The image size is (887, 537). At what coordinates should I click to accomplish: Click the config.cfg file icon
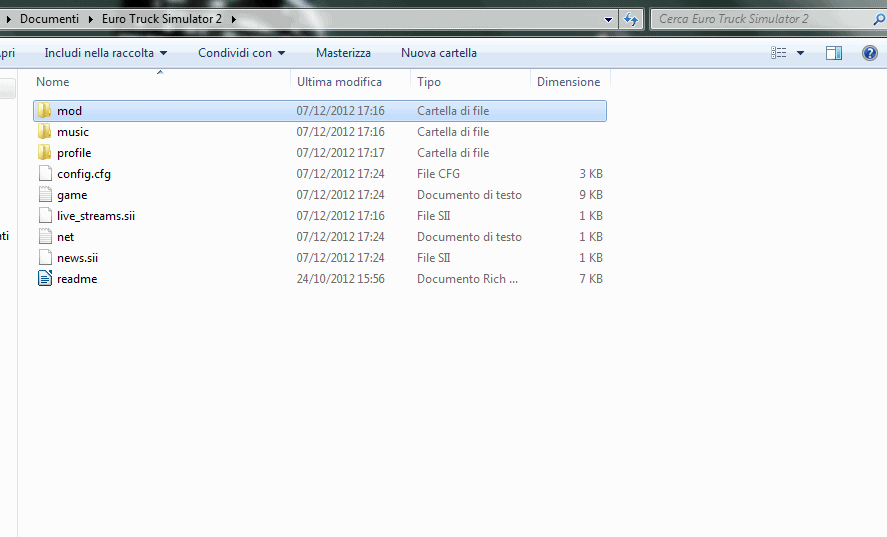44,174
